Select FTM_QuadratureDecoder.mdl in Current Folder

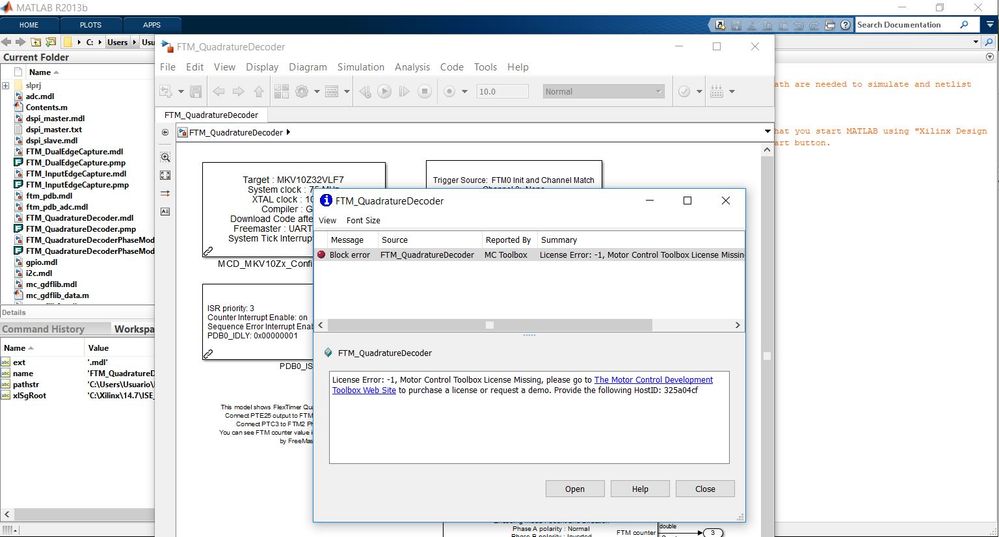79,218
